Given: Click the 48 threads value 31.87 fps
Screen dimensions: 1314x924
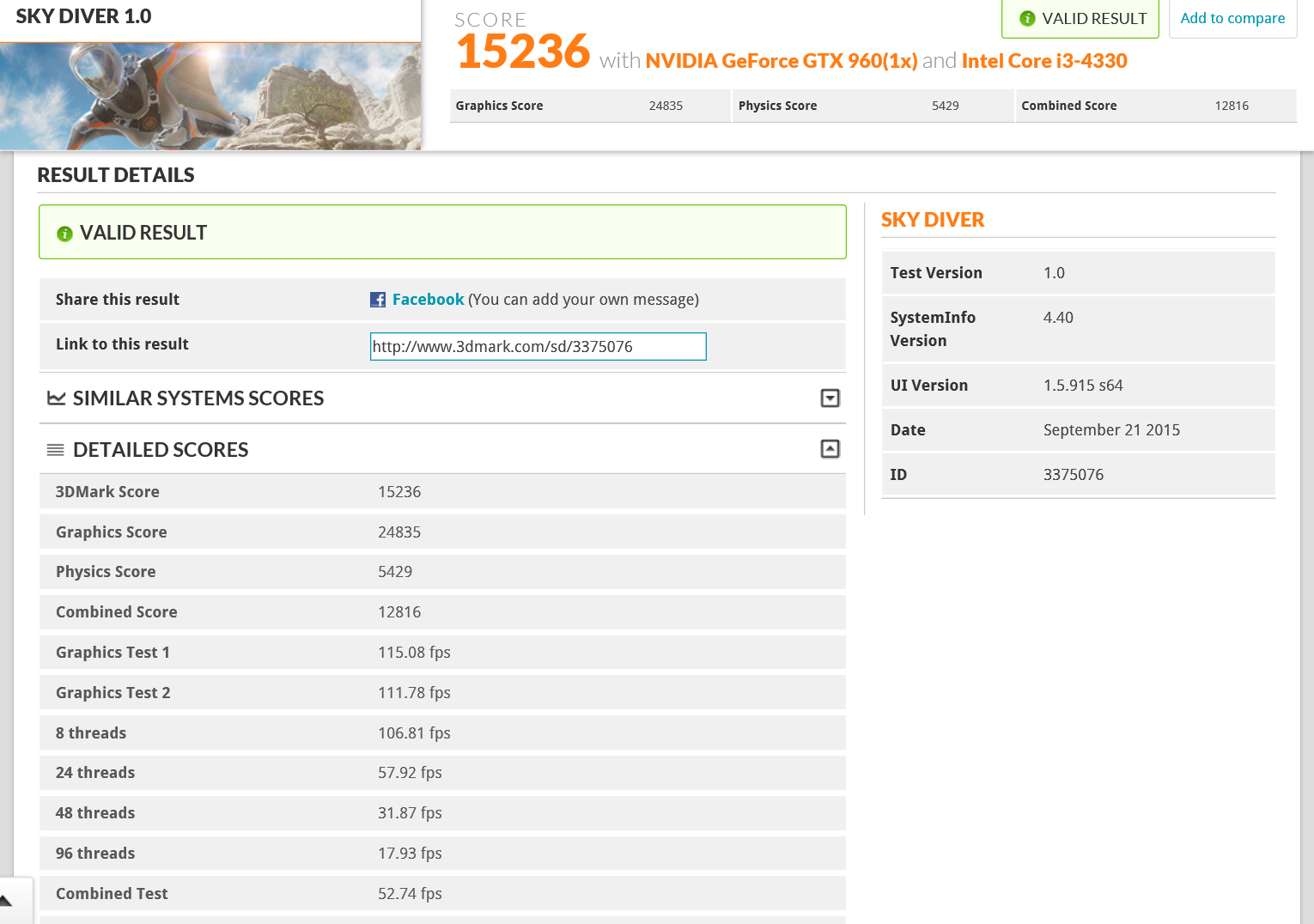Looking at the screenshot, I should (410, 813).
